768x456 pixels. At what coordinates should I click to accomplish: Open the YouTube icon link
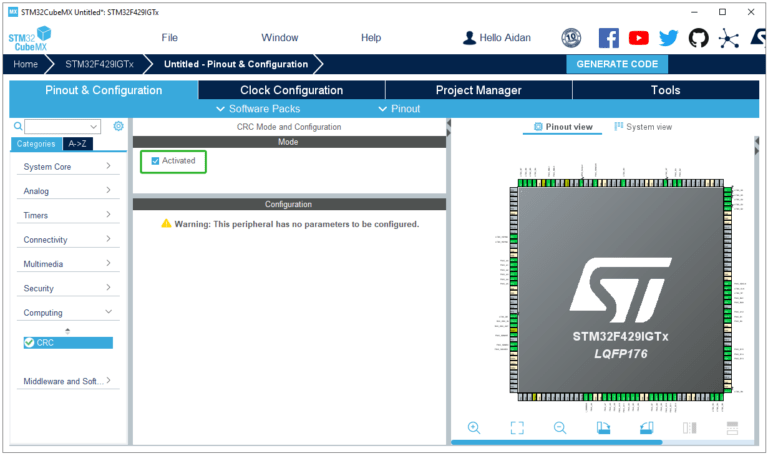[x=638, y=38]
